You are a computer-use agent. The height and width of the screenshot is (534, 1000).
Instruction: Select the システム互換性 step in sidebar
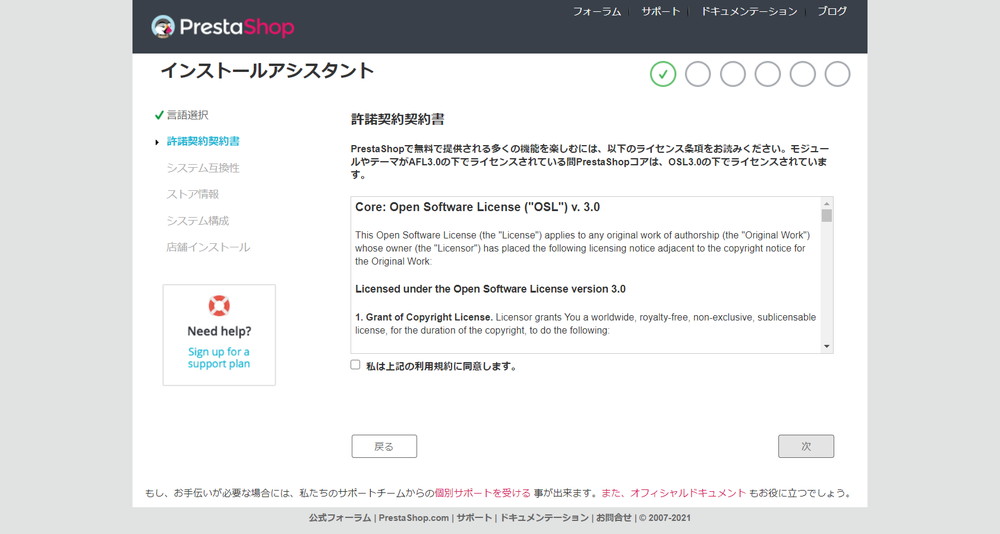[x=203, y=168]
